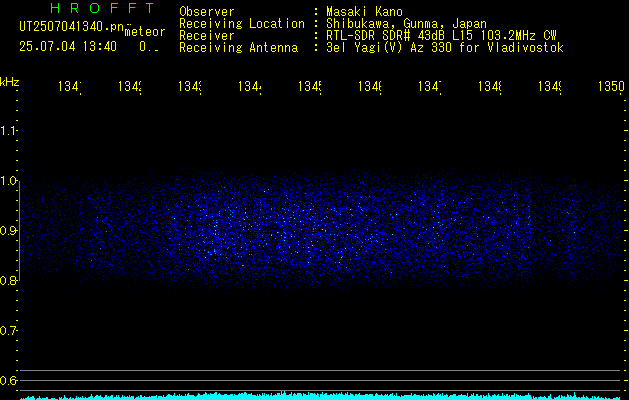The width and height of the screenshot is (629, 400).
Task: Click the 1.0 kHz axis tick label
Action: coord(9,181)
